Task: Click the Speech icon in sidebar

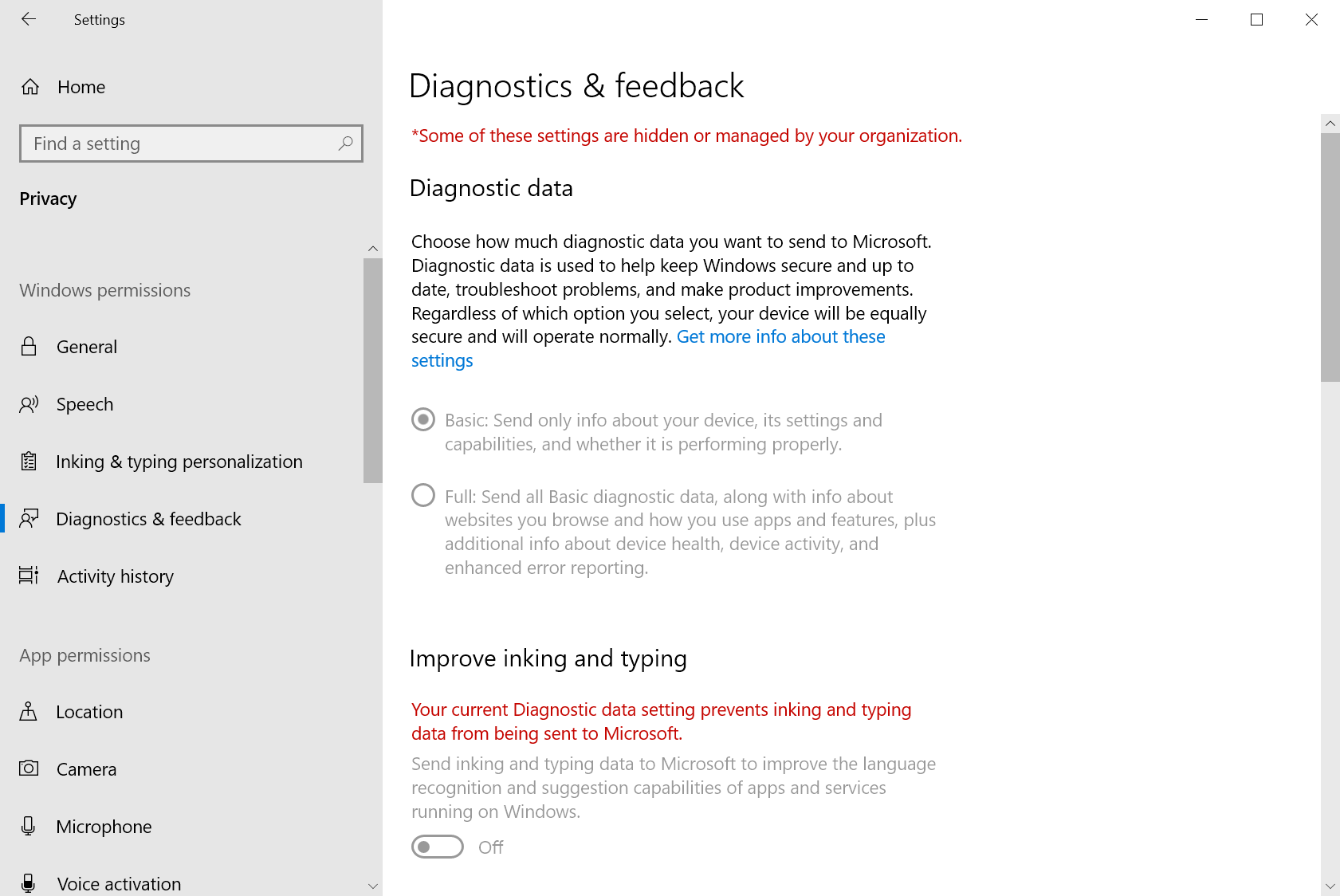Action: (x=29, y=404)
